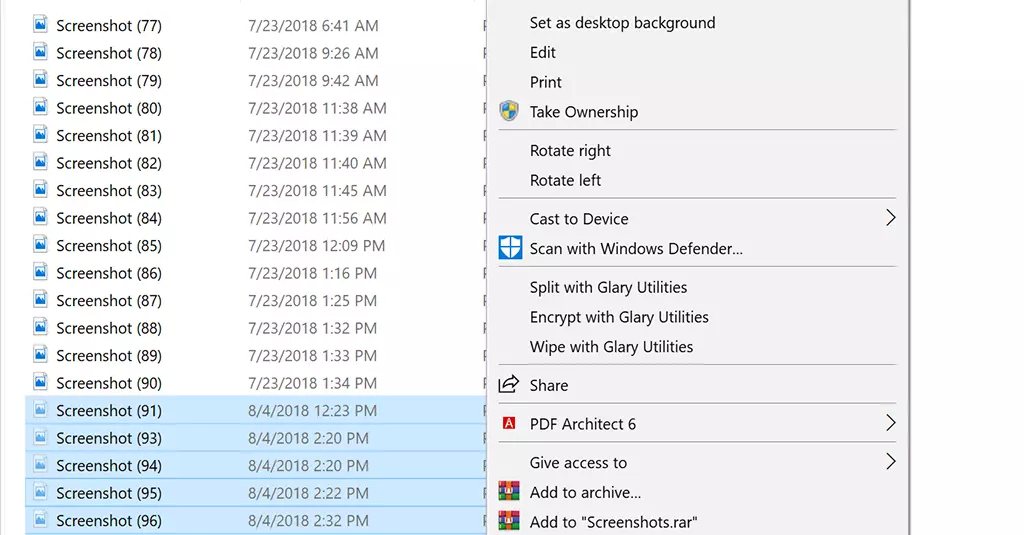This screenshot has width=1024, height=535.
Task: Click the Take Ownership shield icon
Action: 509,112
